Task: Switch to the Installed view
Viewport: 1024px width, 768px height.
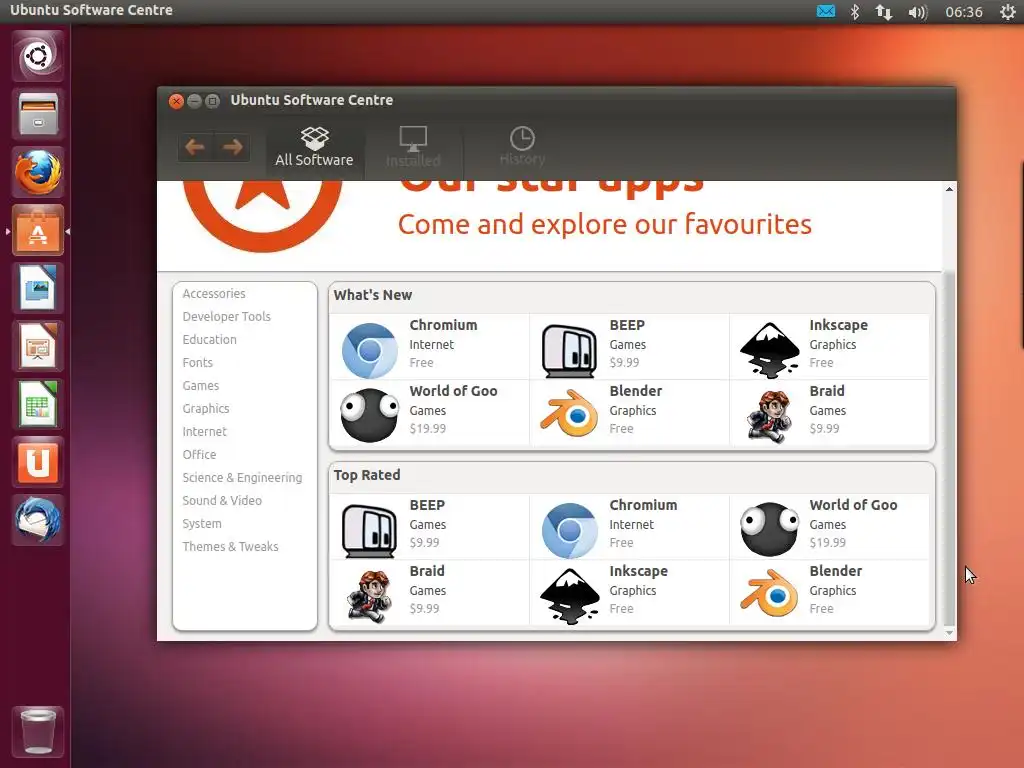Action: coord(413,148)
